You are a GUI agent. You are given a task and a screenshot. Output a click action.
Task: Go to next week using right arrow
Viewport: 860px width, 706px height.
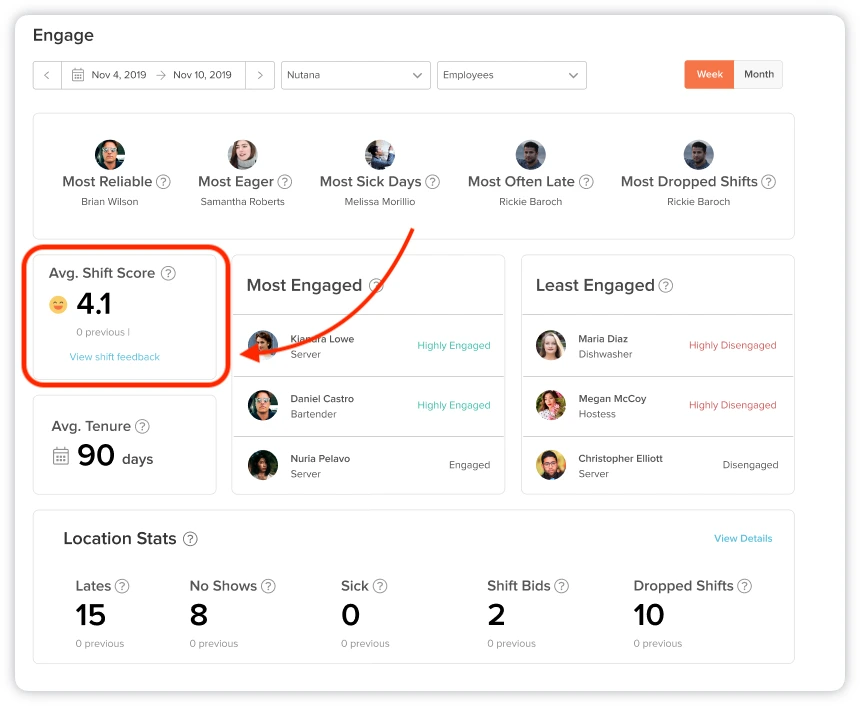pos(260,75)
